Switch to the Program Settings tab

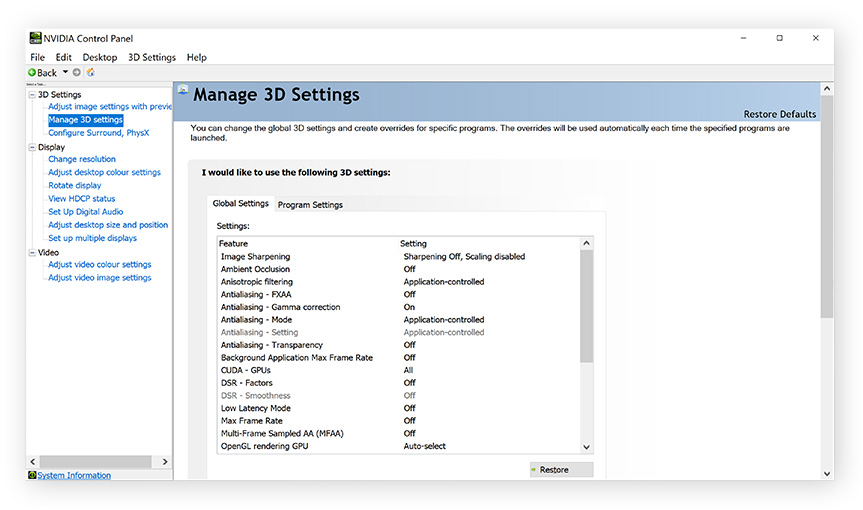[310, 205]
